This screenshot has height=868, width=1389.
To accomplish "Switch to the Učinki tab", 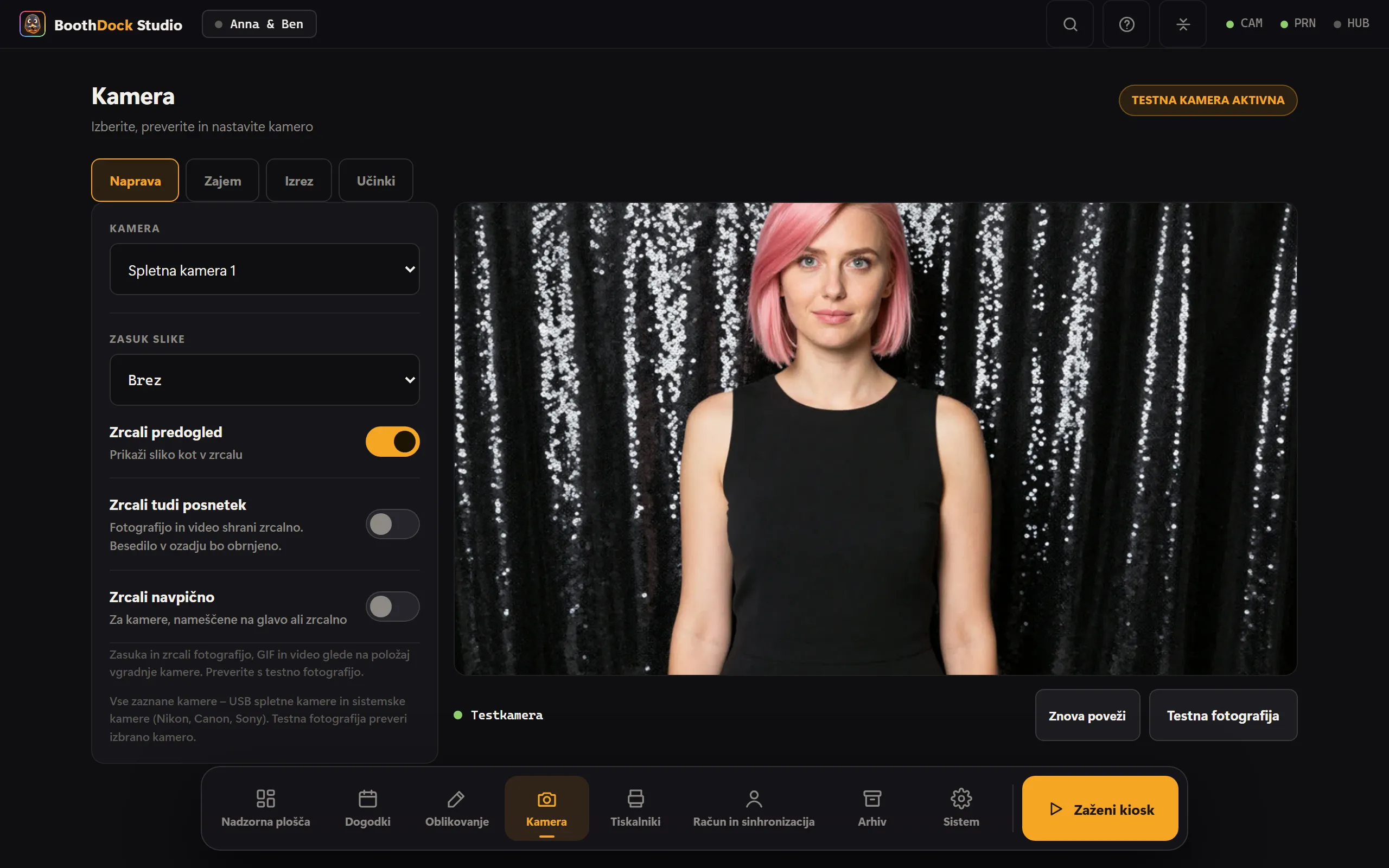I will (375, 180).
